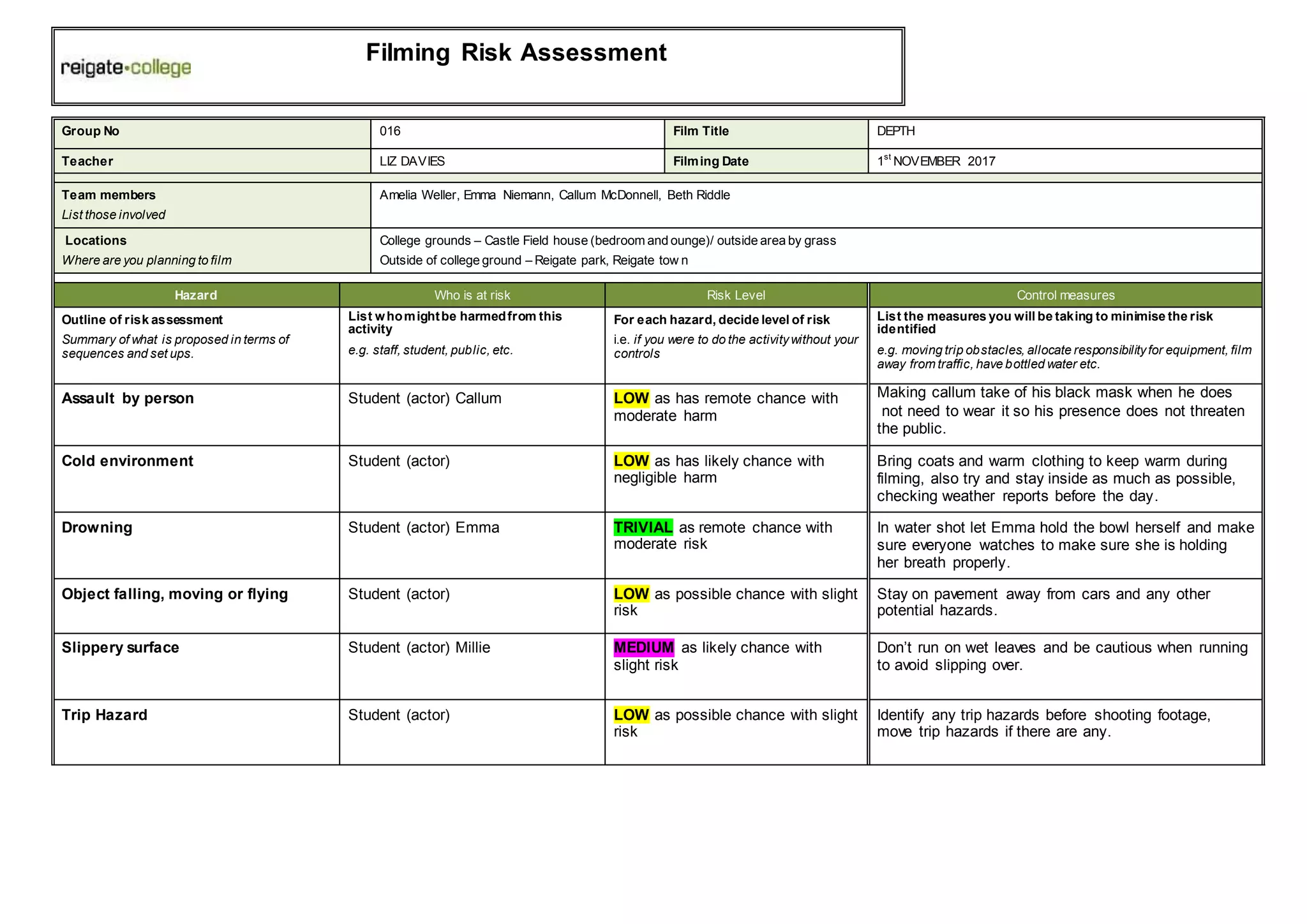
Task: Click the Cold environment control measures text
Action: tap(1056, 479)
